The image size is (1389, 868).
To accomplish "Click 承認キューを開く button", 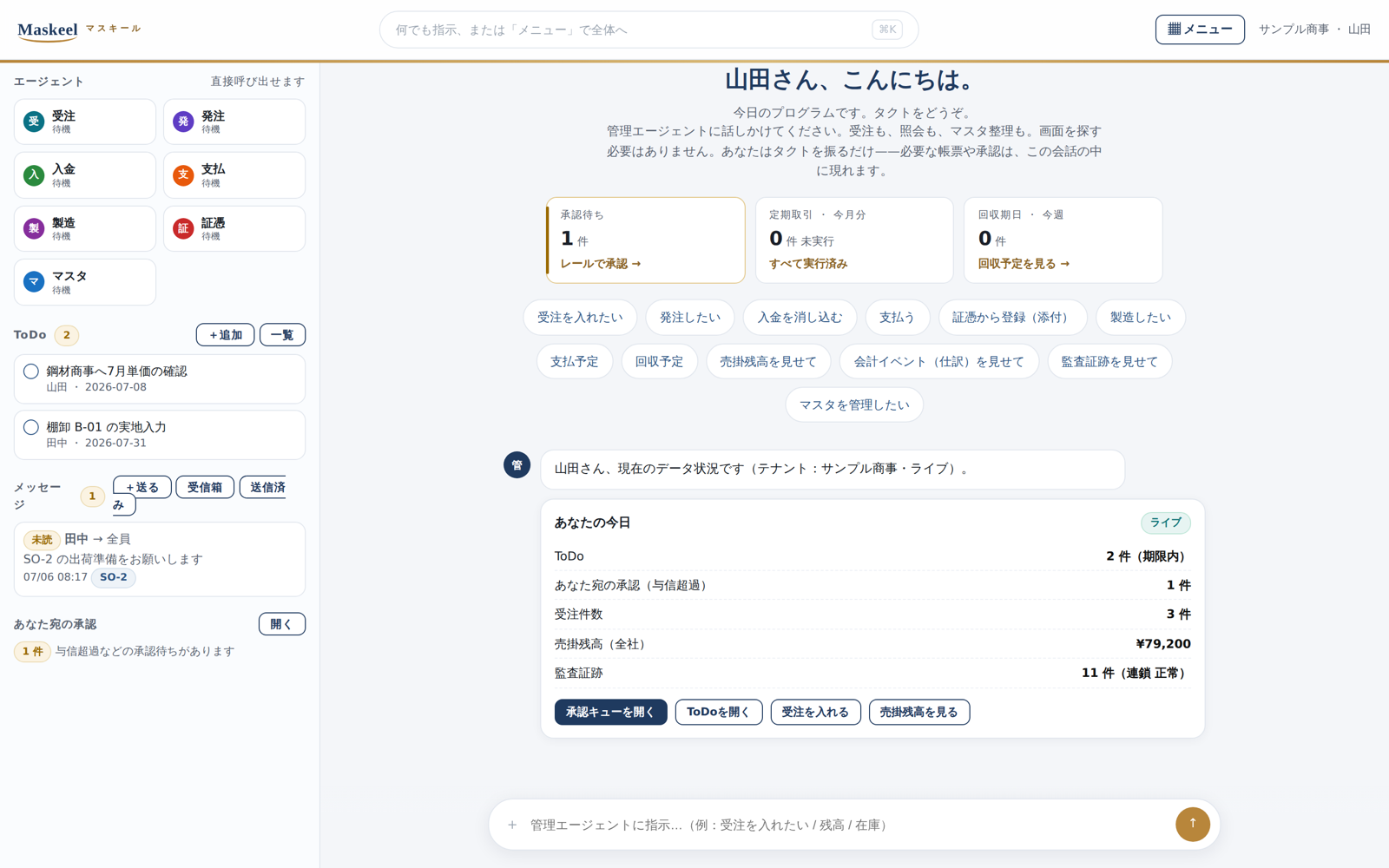I will point(610,712).
